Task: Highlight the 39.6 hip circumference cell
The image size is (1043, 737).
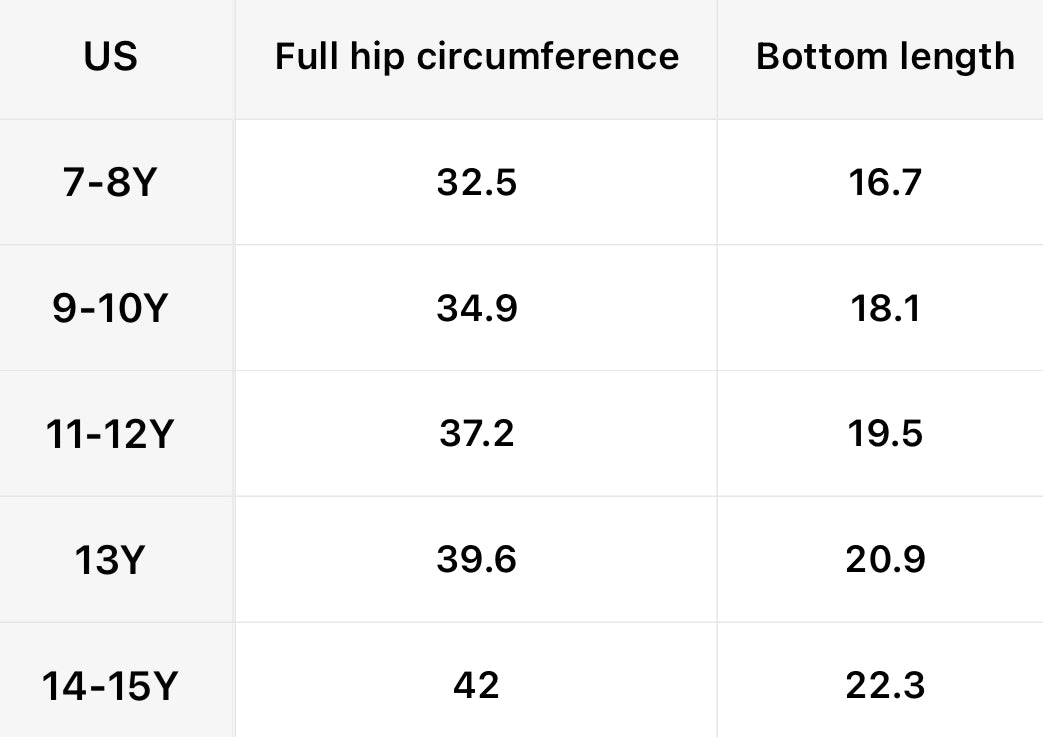Action: coord(477,560)
